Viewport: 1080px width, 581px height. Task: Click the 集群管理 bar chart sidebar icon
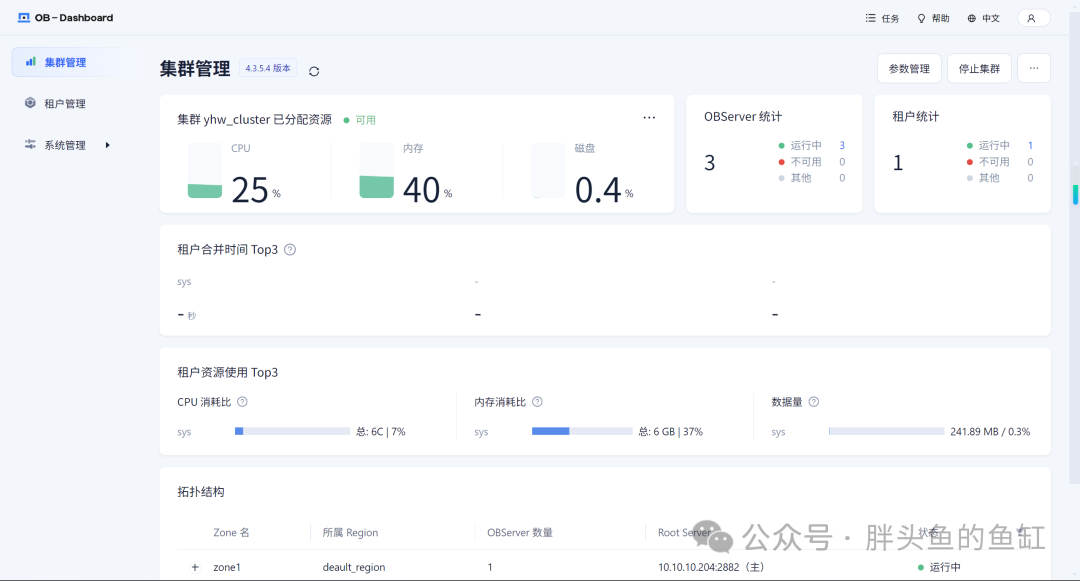[x=30, y=62]
